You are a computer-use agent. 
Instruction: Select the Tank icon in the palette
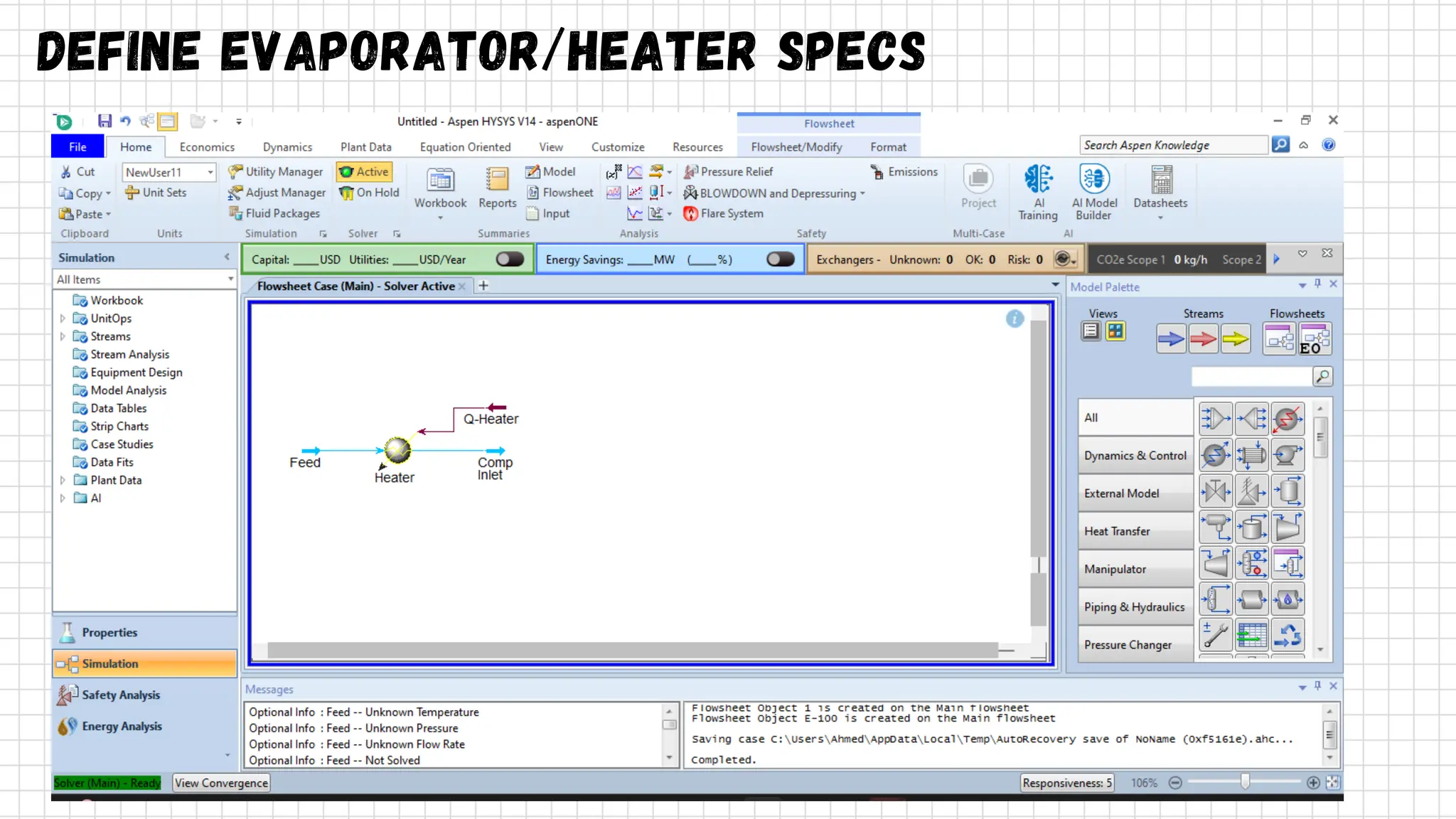point(1251,528)
